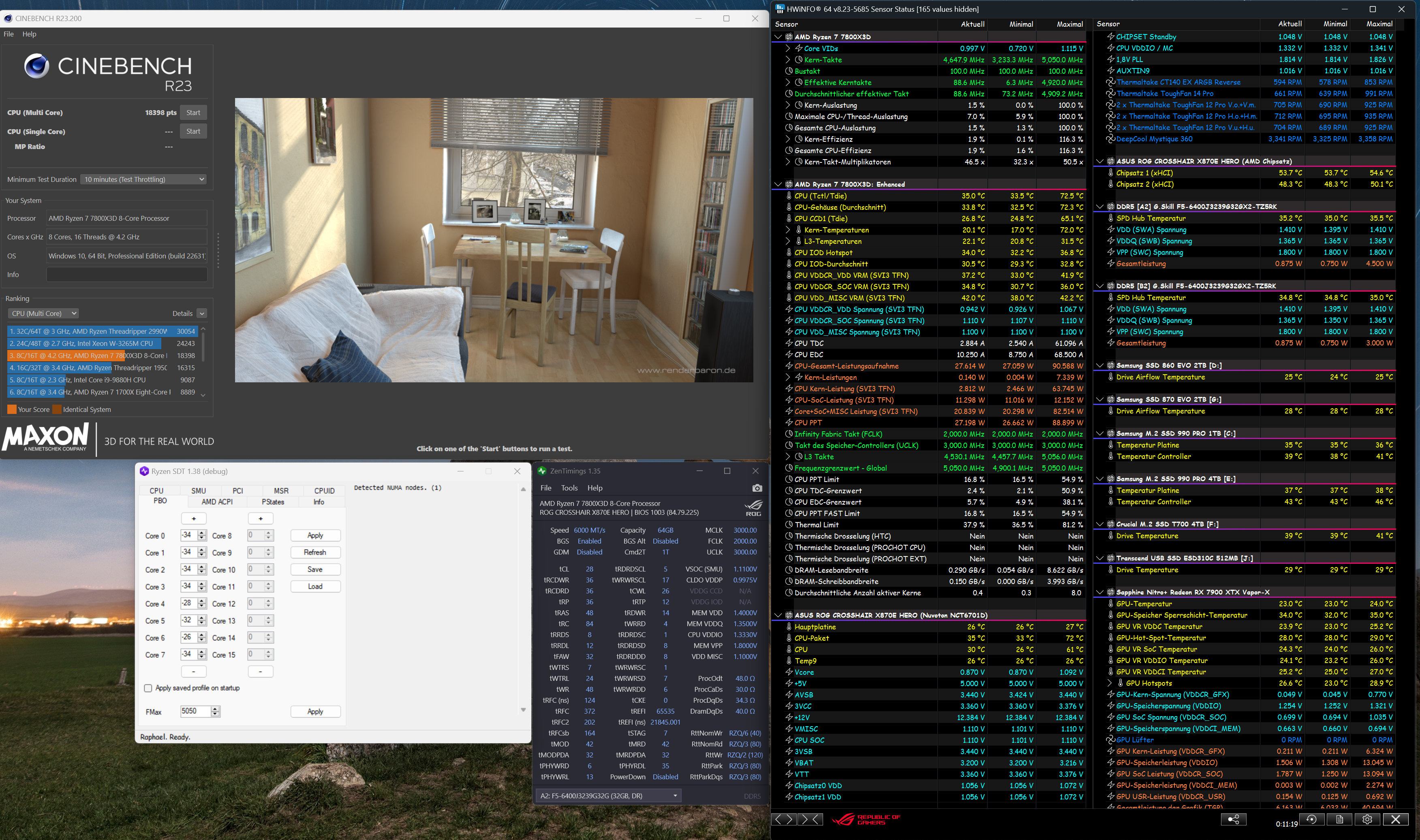Click the HWiNFO share/network button
The width and height of the screenshot is (1420, 840).
(x=1234, y=819)
